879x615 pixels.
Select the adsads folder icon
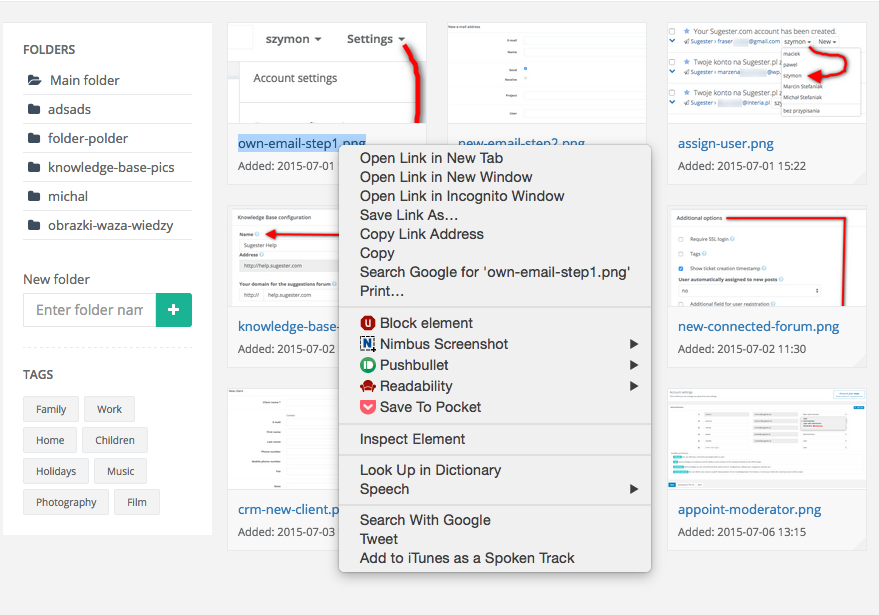tap(32, 109)
